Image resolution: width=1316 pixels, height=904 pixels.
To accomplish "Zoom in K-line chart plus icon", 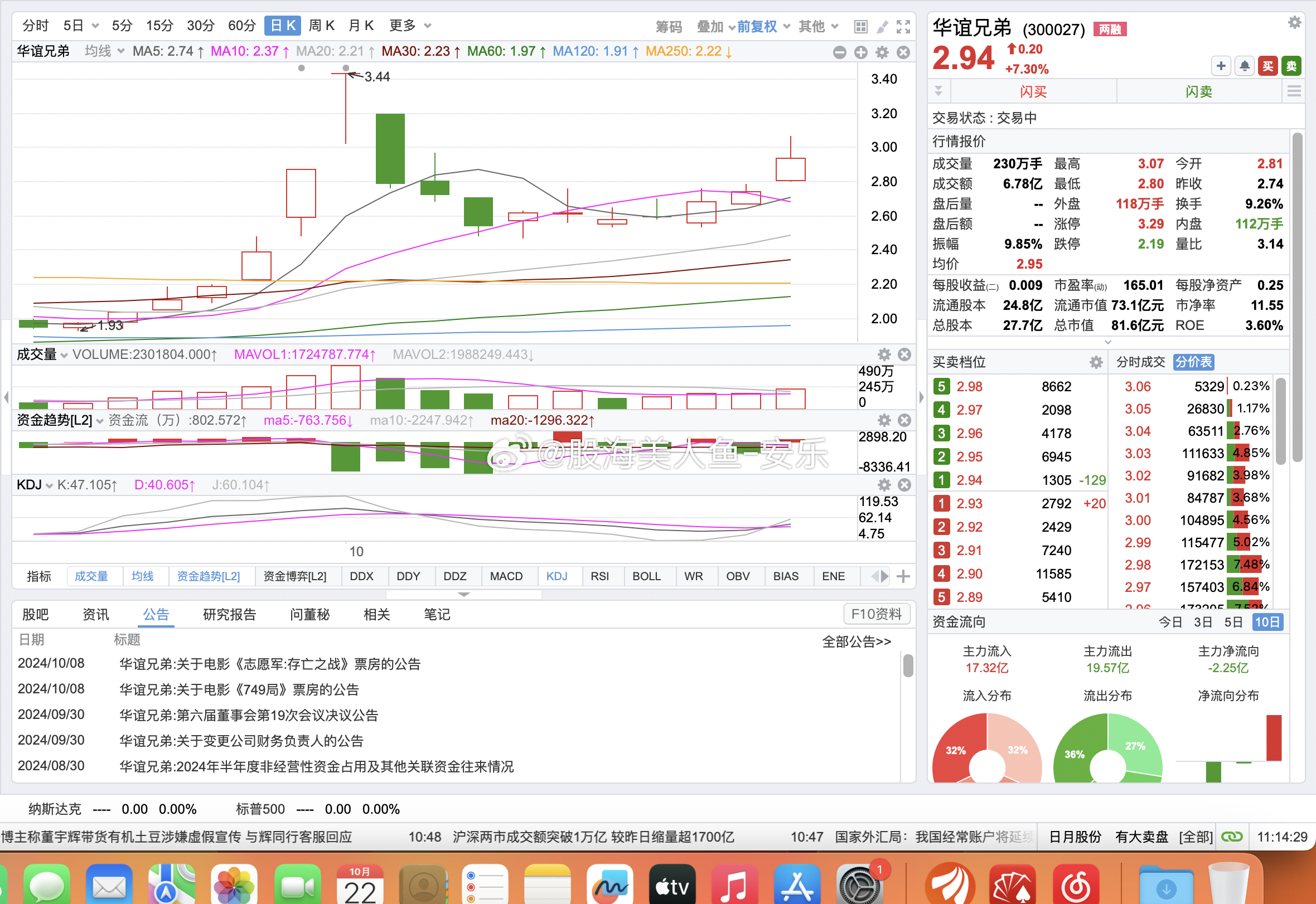I will click(860, 53).
